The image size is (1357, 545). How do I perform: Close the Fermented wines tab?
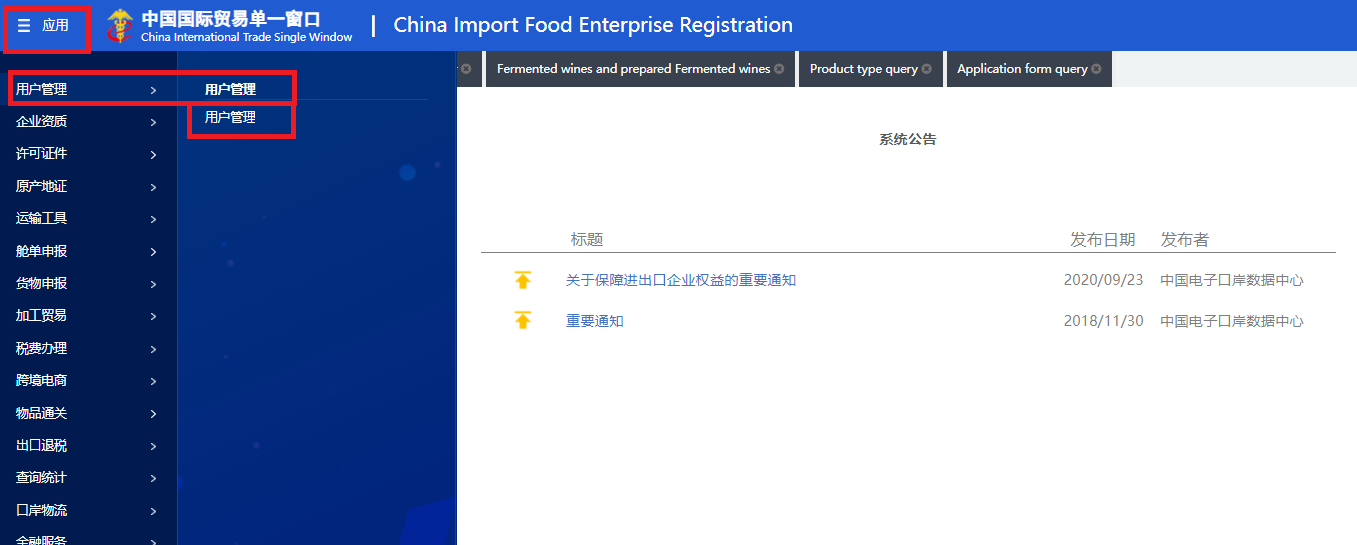(779, 69)
